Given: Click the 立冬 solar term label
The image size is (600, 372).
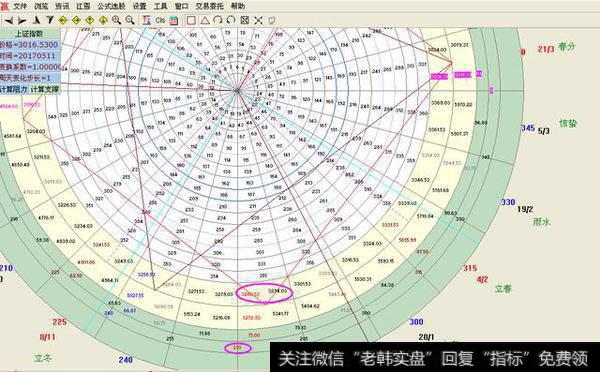Looking at the screenshot, I should 42,359.
